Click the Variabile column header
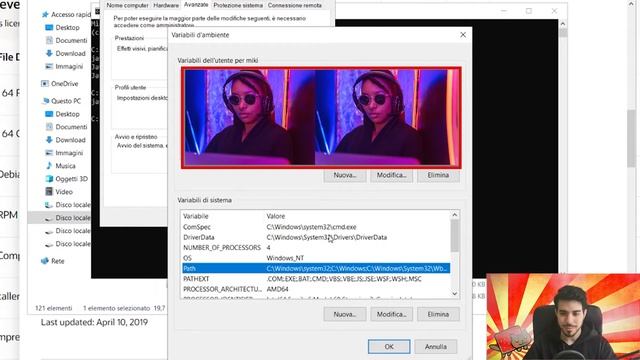 click(196, 216)
